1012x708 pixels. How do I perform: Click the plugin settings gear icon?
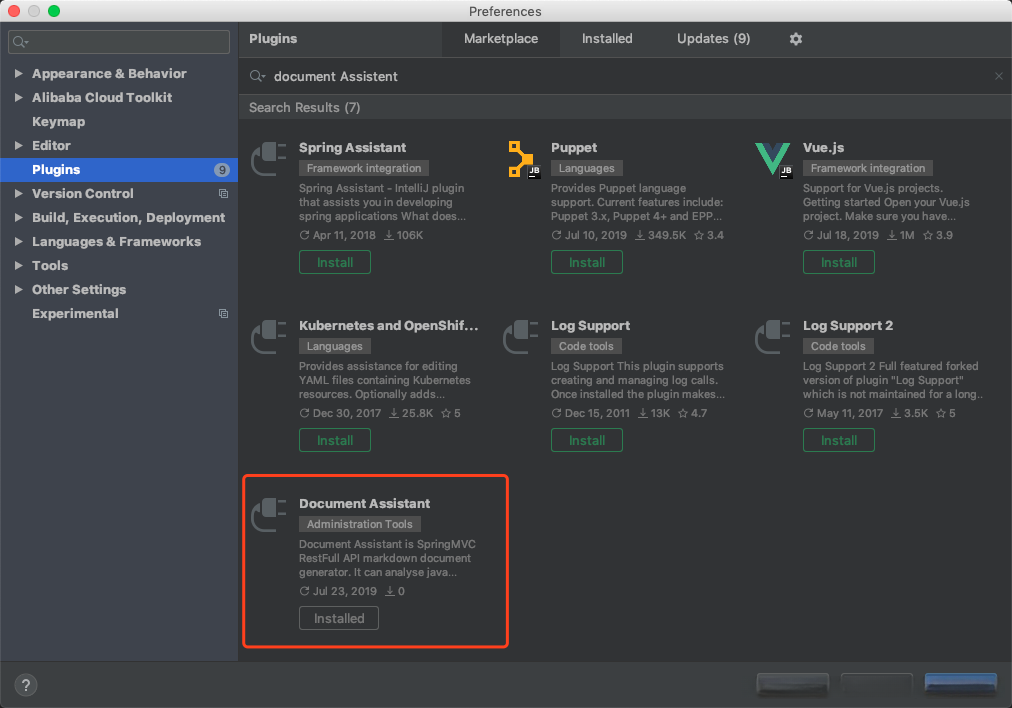click(796, 39)
